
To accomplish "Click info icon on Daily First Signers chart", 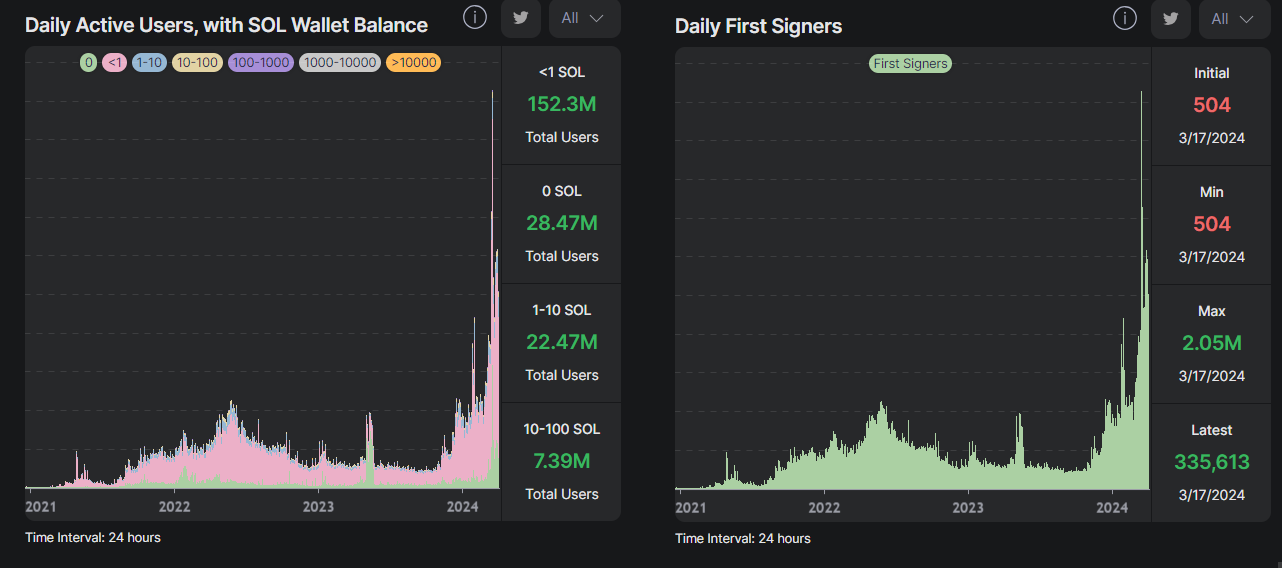I will 1125,18.
